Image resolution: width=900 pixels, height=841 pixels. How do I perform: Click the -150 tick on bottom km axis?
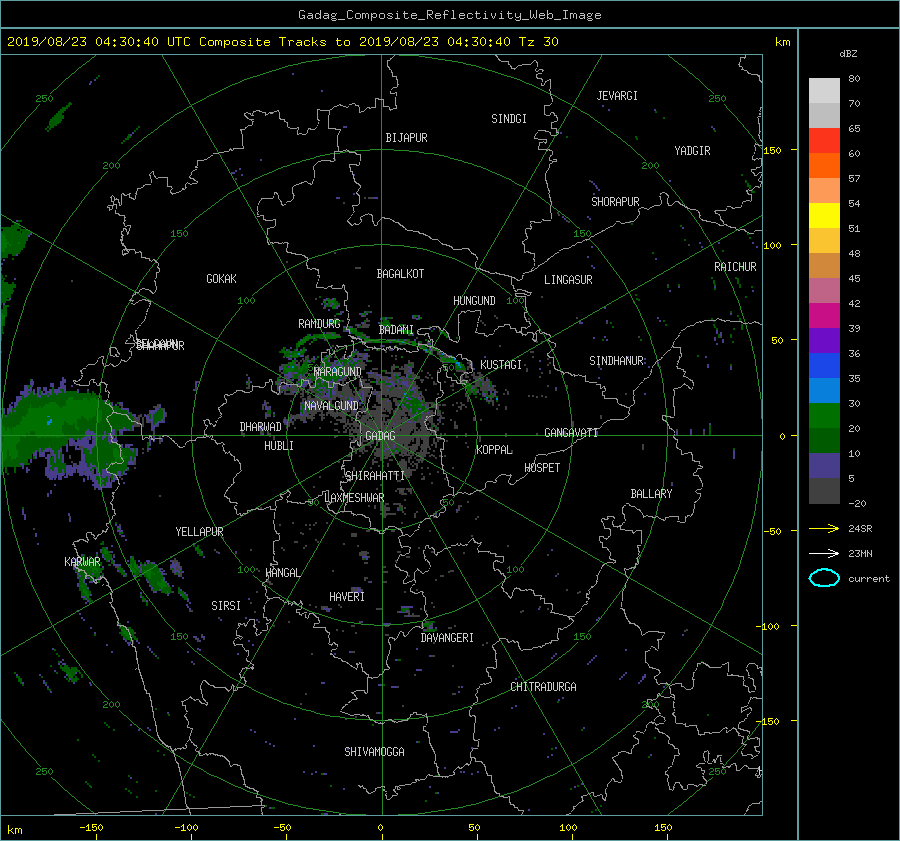pyautogui.click(x=91, y=828)
